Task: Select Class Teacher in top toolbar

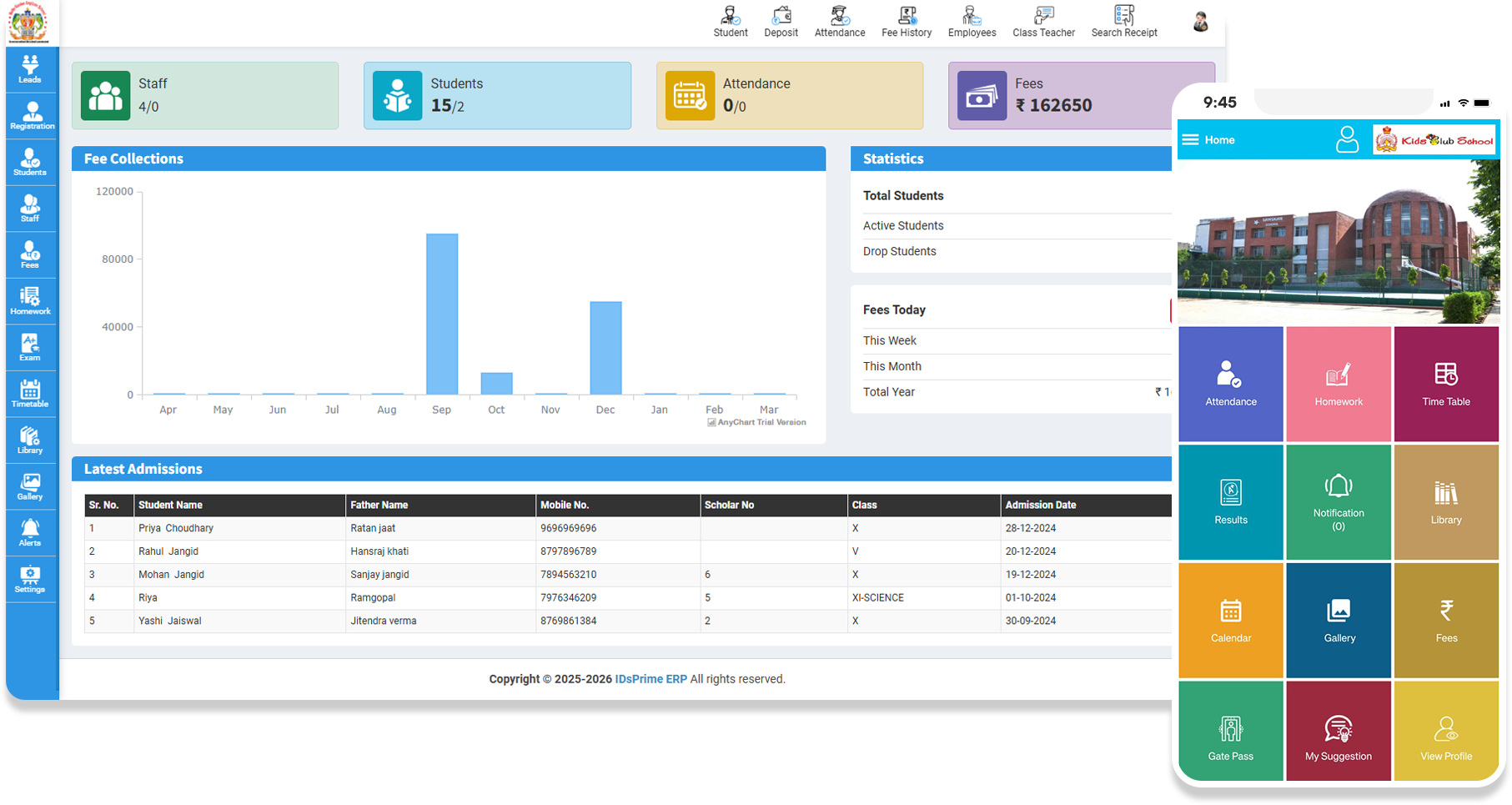Action: click(x=1043, y=22)
